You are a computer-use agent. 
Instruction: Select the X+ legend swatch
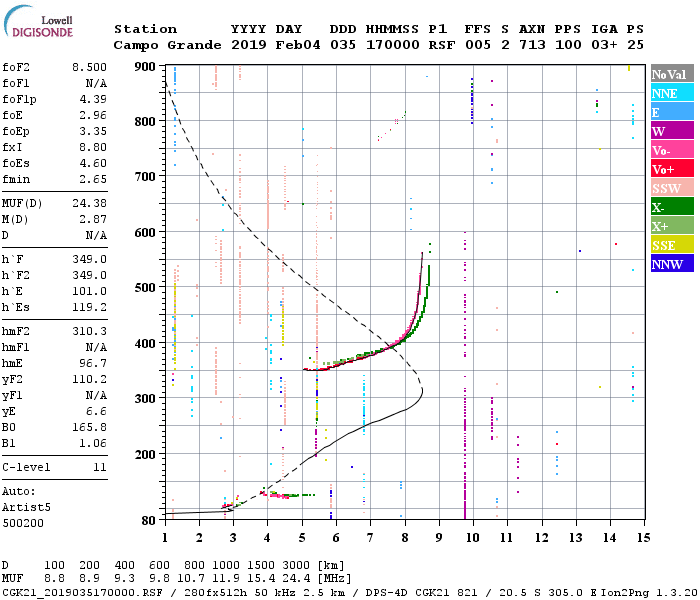coord(672,226)
